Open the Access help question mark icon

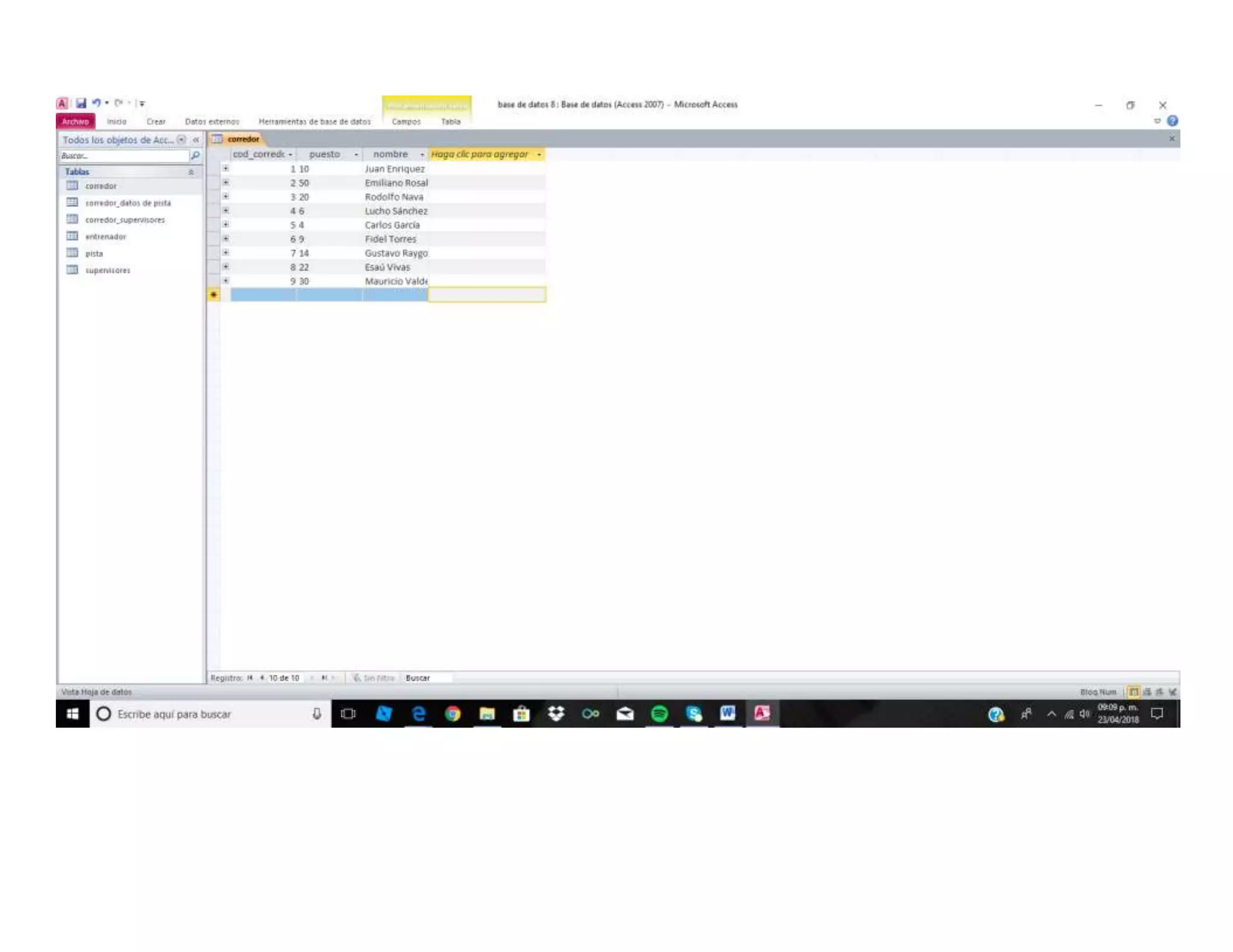click(1172, 121)
